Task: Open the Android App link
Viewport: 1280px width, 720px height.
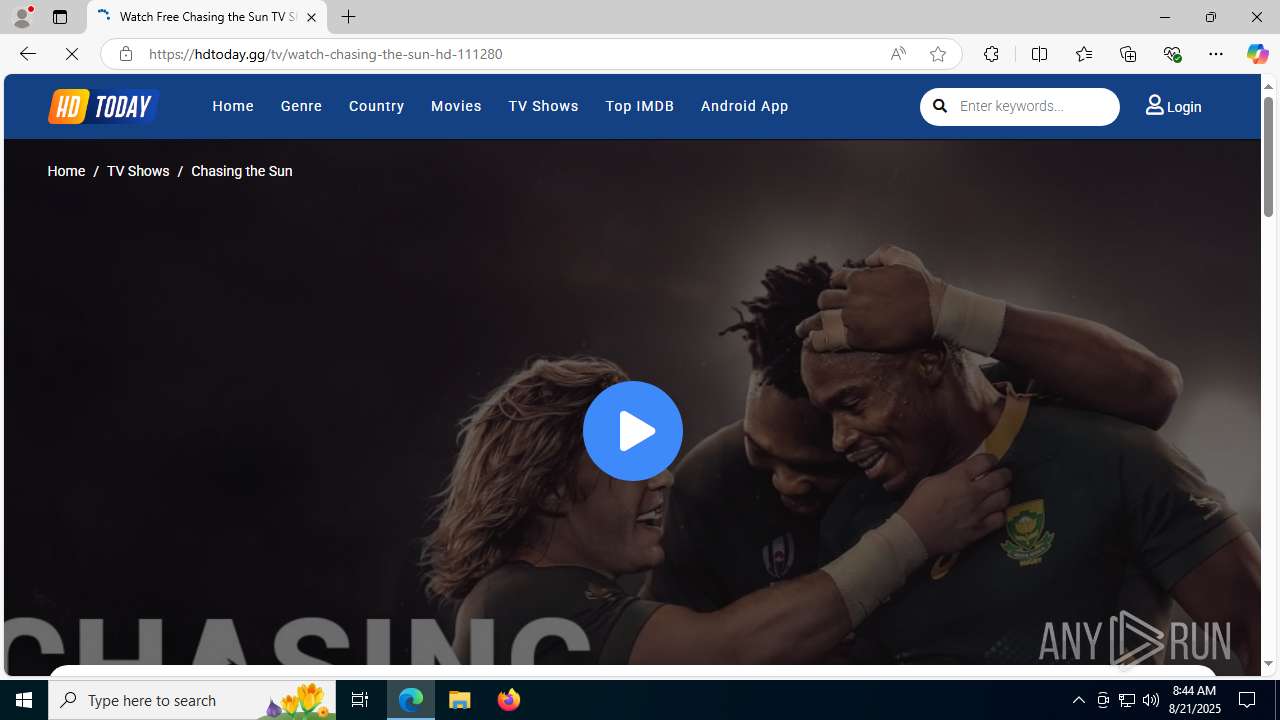Action: [744, 106]
